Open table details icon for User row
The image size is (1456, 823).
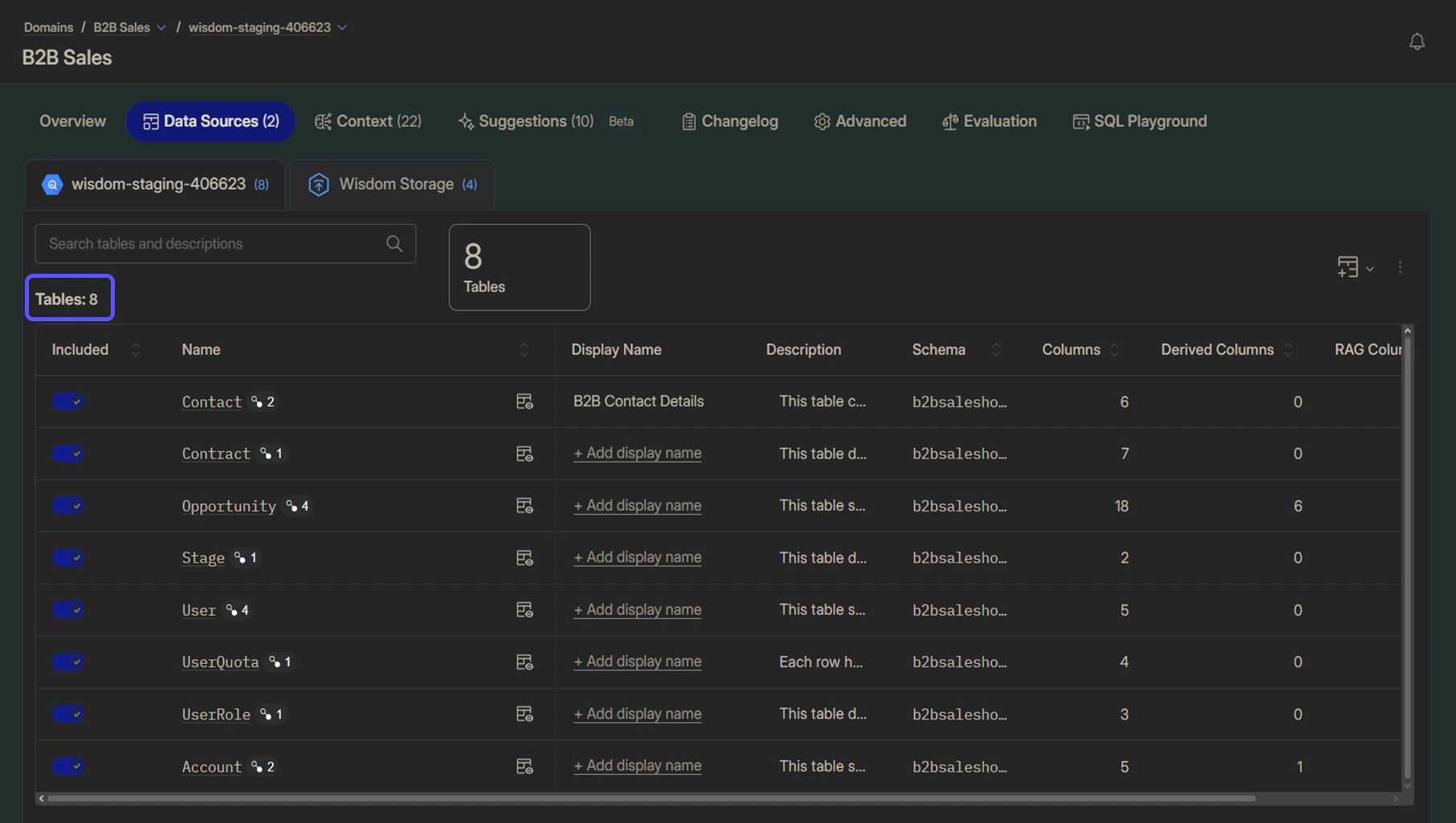tap(524, 609)
